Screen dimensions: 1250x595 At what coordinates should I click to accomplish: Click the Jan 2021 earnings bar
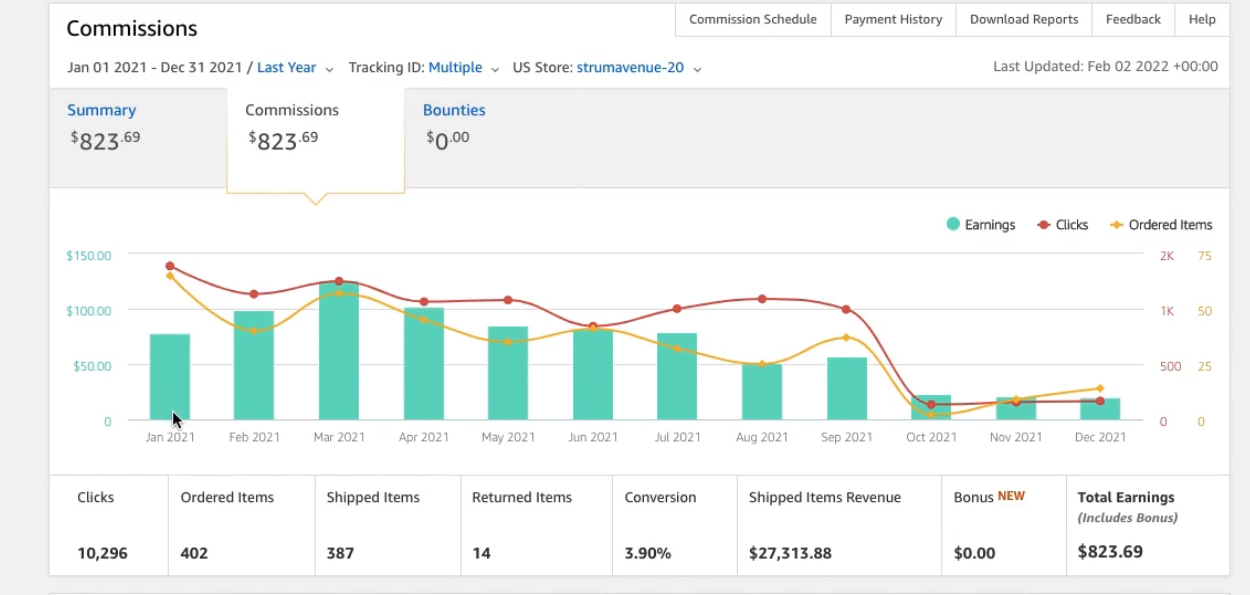170,377
